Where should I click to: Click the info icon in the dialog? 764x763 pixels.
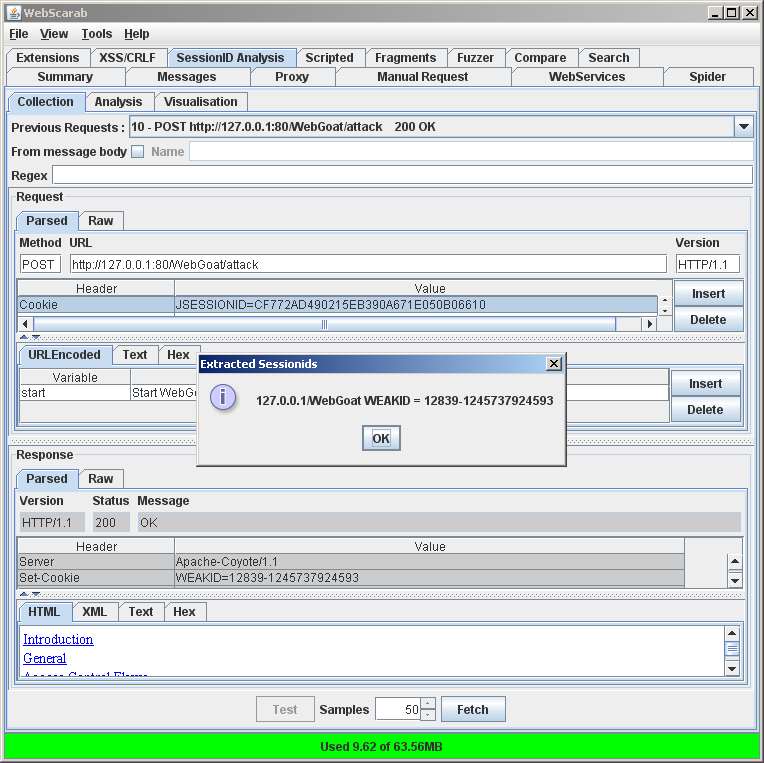(222, 398)
